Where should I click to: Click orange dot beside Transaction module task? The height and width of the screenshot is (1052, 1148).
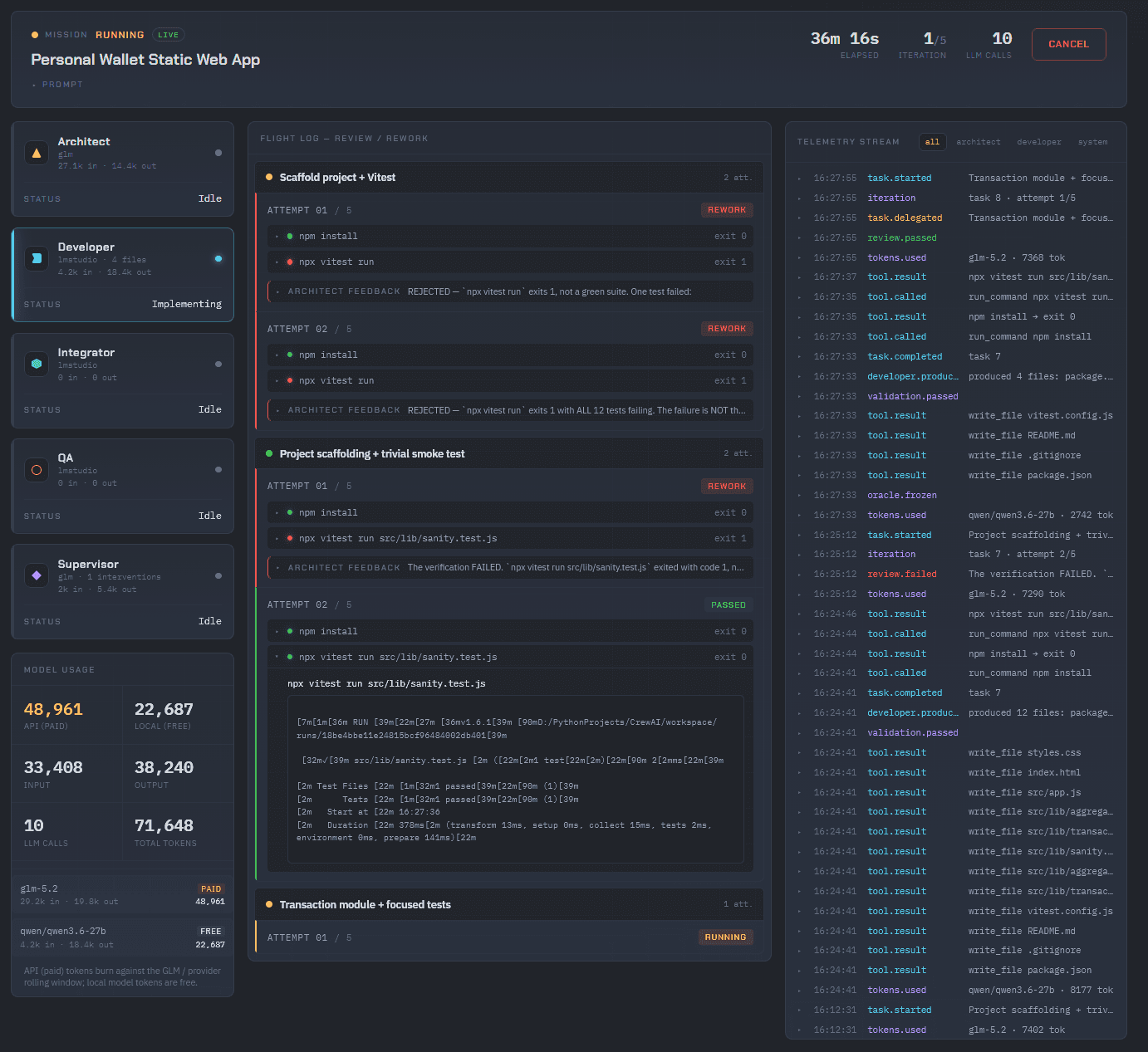[x=269, y=904]
